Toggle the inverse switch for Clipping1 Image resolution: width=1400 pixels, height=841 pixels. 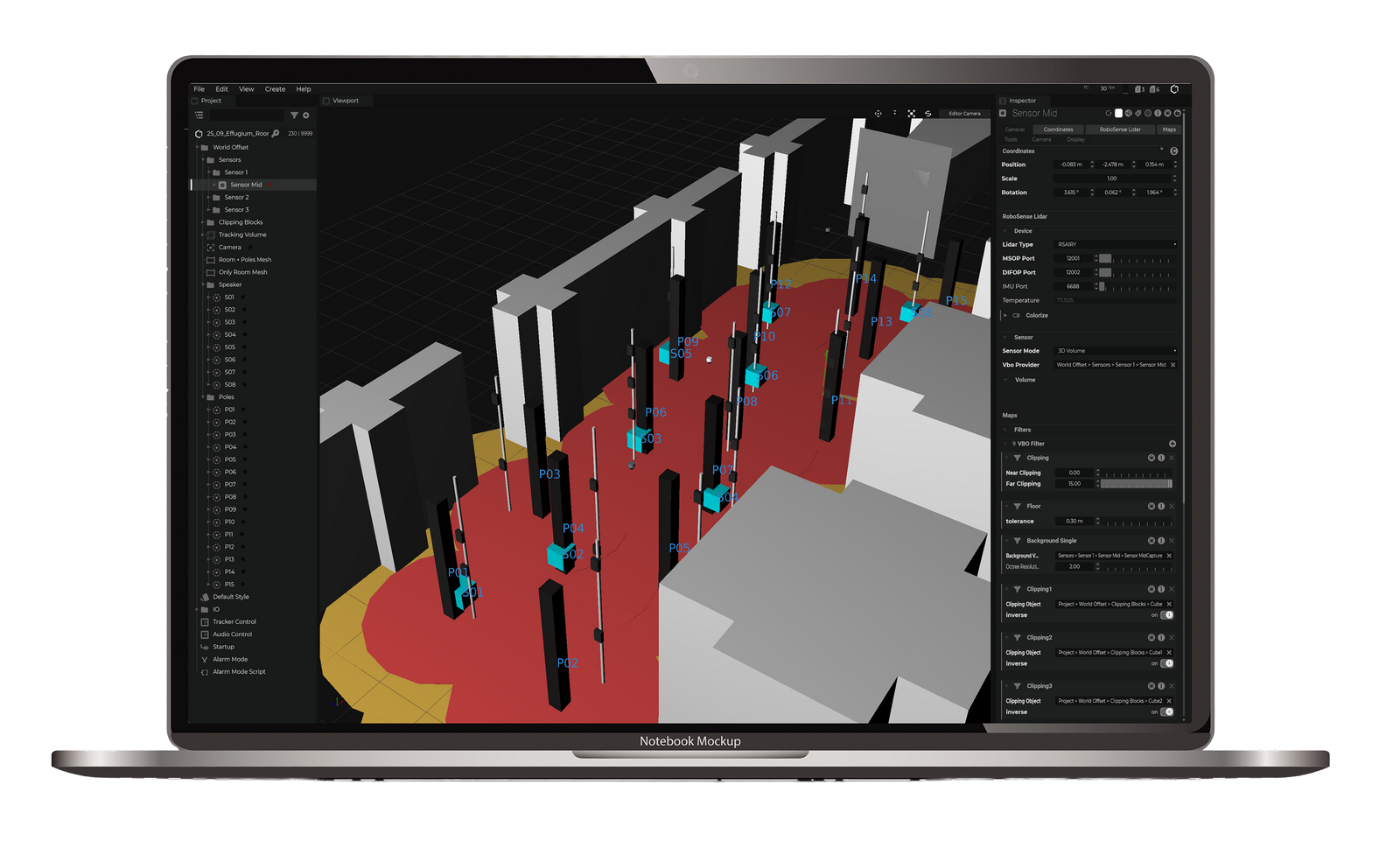coord(1166,615)
